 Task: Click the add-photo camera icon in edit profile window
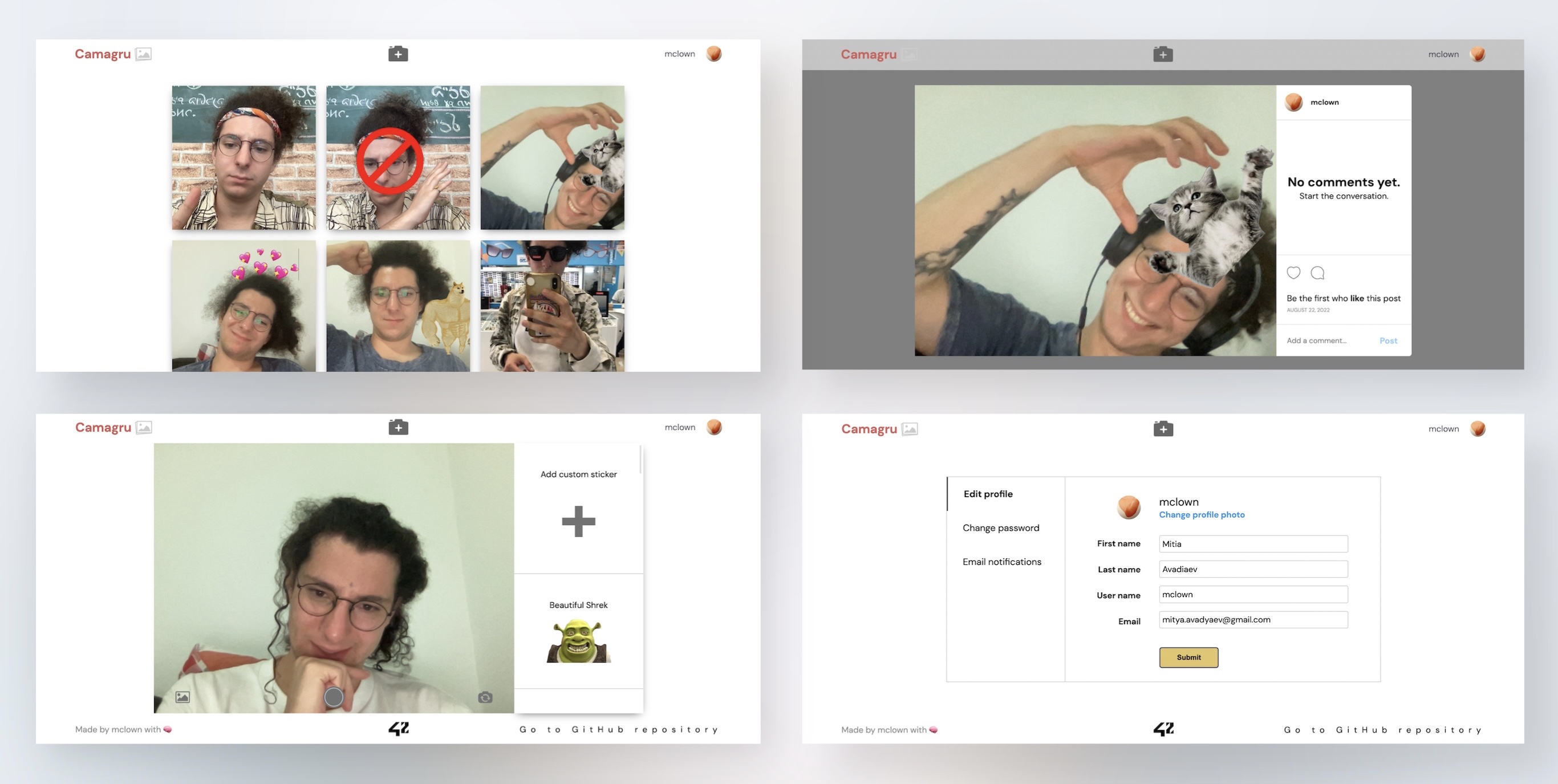click(x=1162, y=428)
